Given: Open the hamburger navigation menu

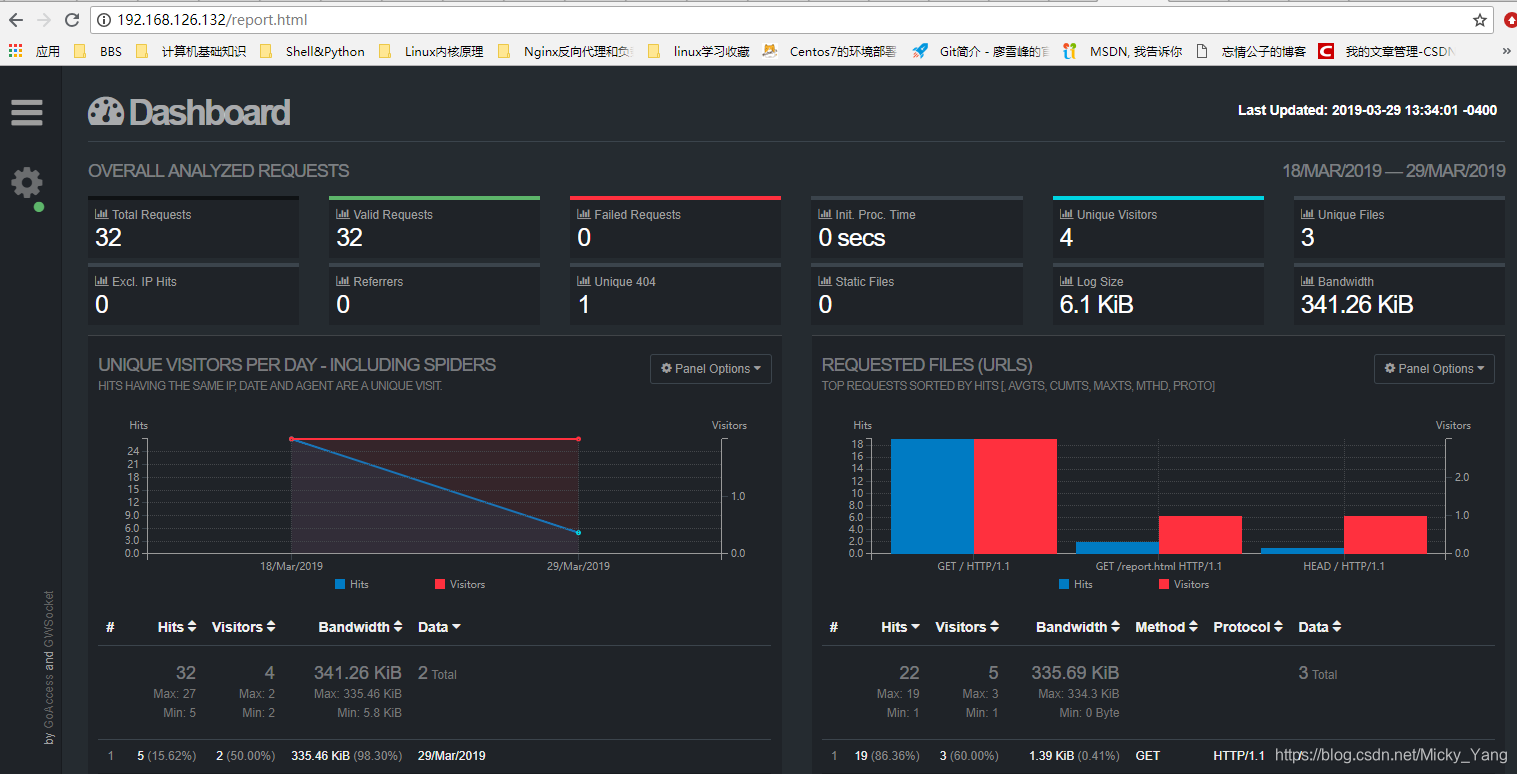Looking at the screenshot, I should [x=27, y=112].
